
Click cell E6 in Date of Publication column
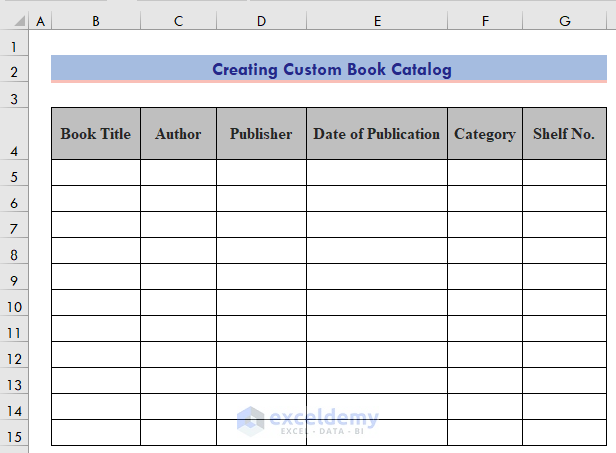[x=377, y=199]
